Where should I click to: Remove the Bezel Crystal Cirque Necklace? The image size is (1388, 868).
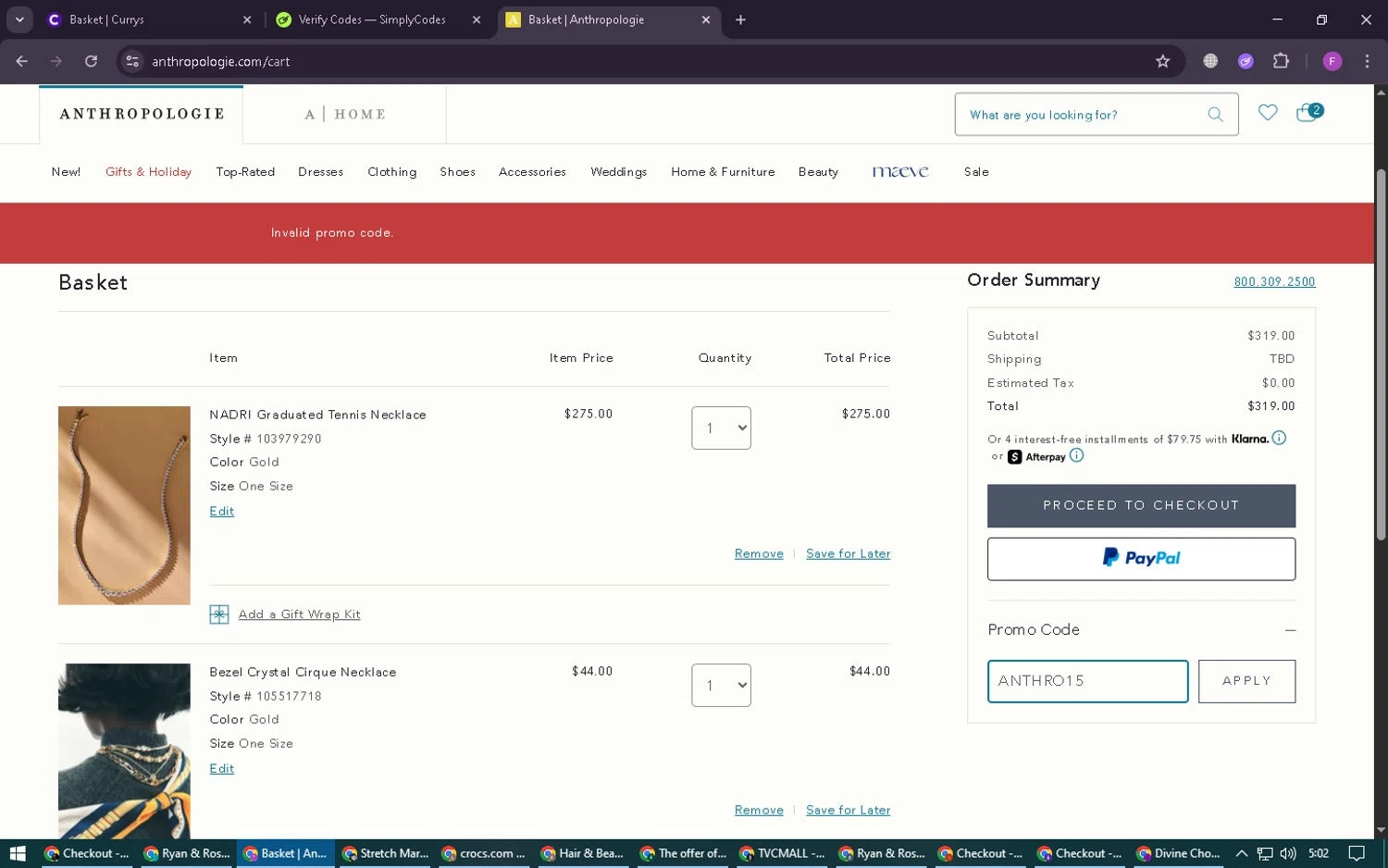point(759,810)
